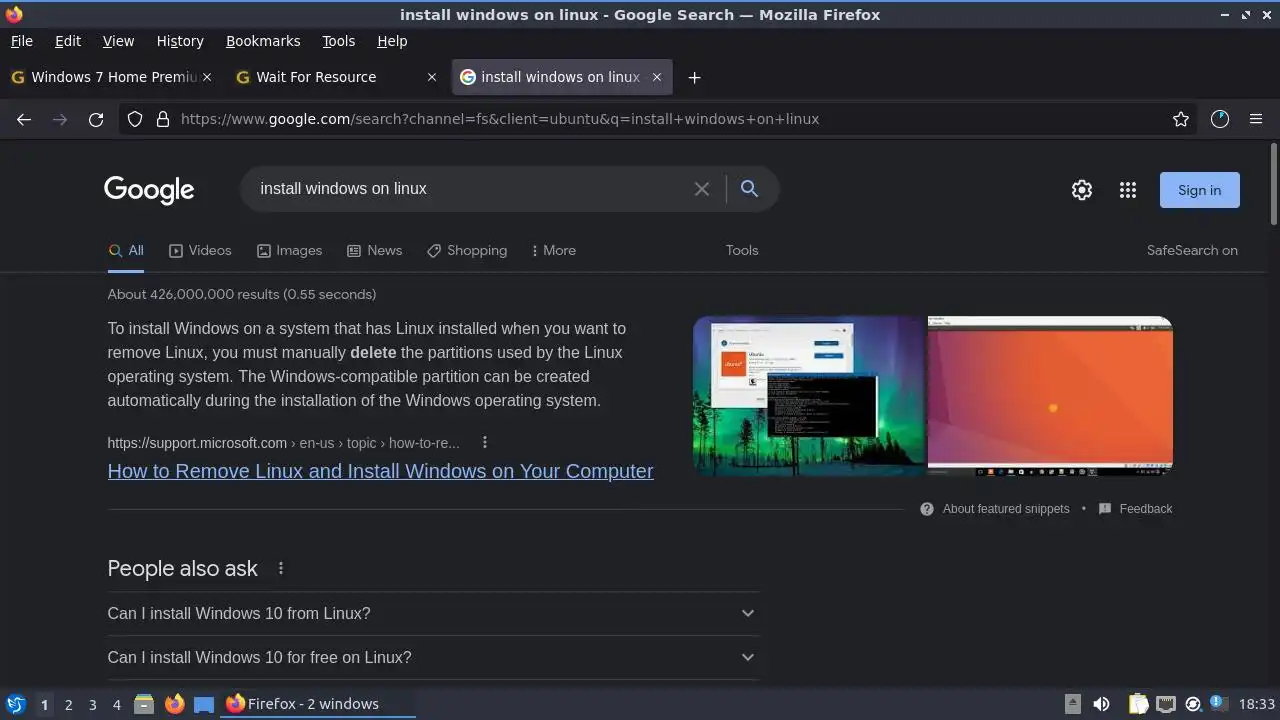Open the volume control in the tray
The image size is (1280, 720).
click(x=1101, y=704)
